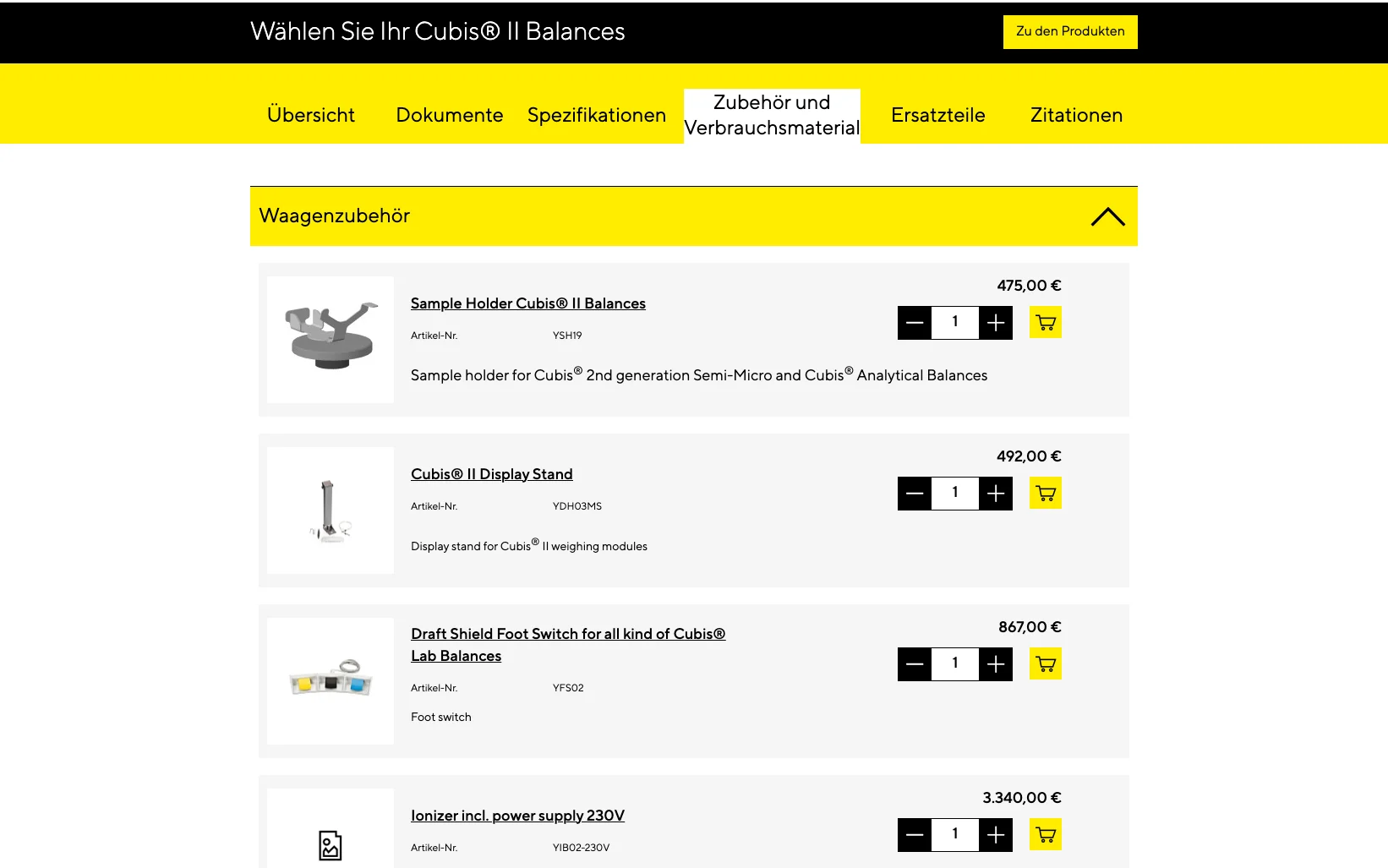Click the Sample Holder quantity field
1388x868 pixels.
[x=955, y=322]
